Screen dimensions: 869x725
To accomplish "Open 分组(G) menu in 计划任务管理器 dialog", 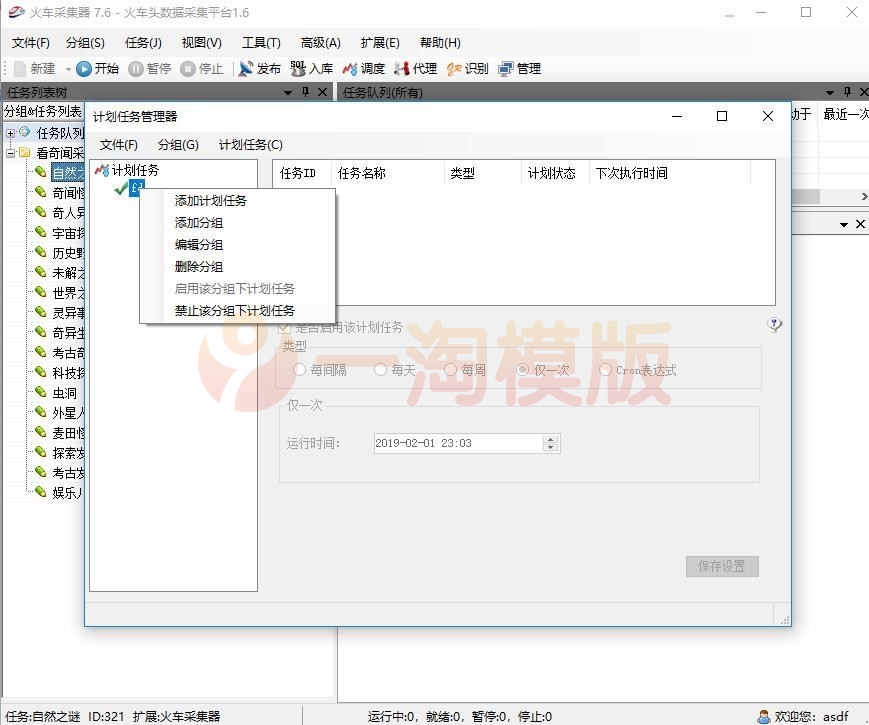I will 178,145.
